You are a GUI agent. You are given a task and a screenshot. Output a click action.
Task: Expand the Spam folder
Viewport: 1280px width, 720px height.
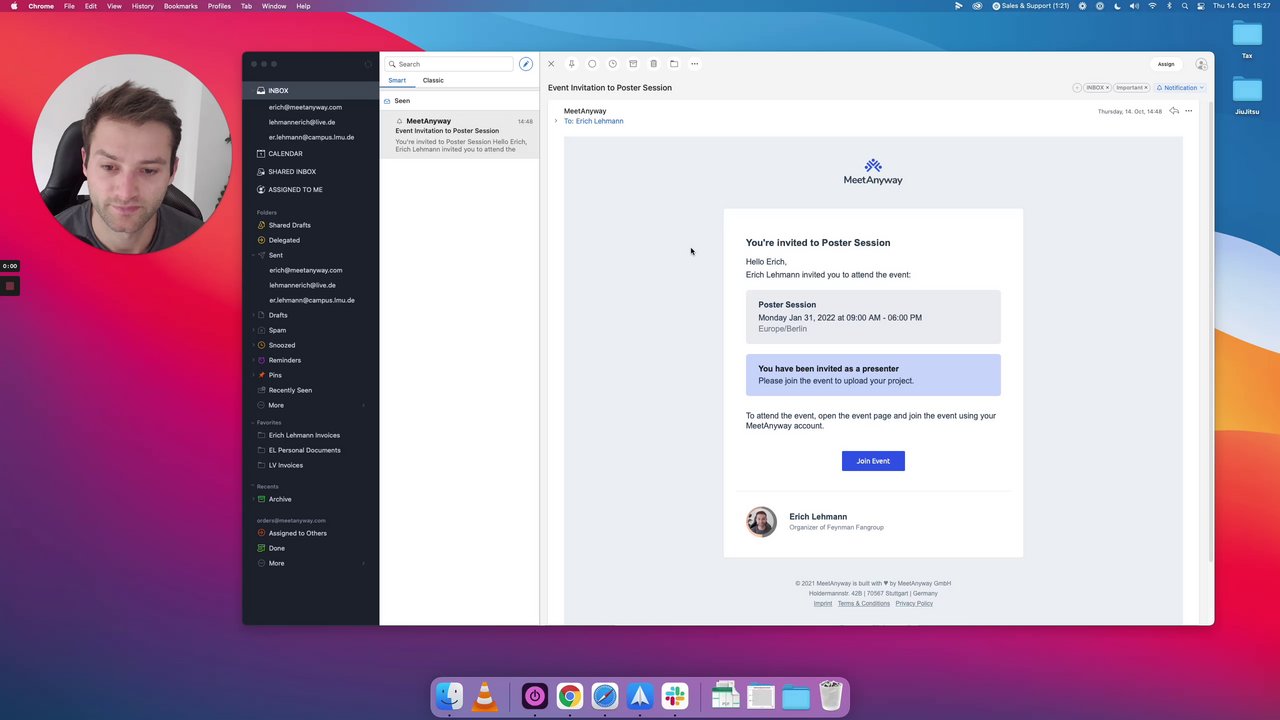pyautogui.click(x=254, y=330)
